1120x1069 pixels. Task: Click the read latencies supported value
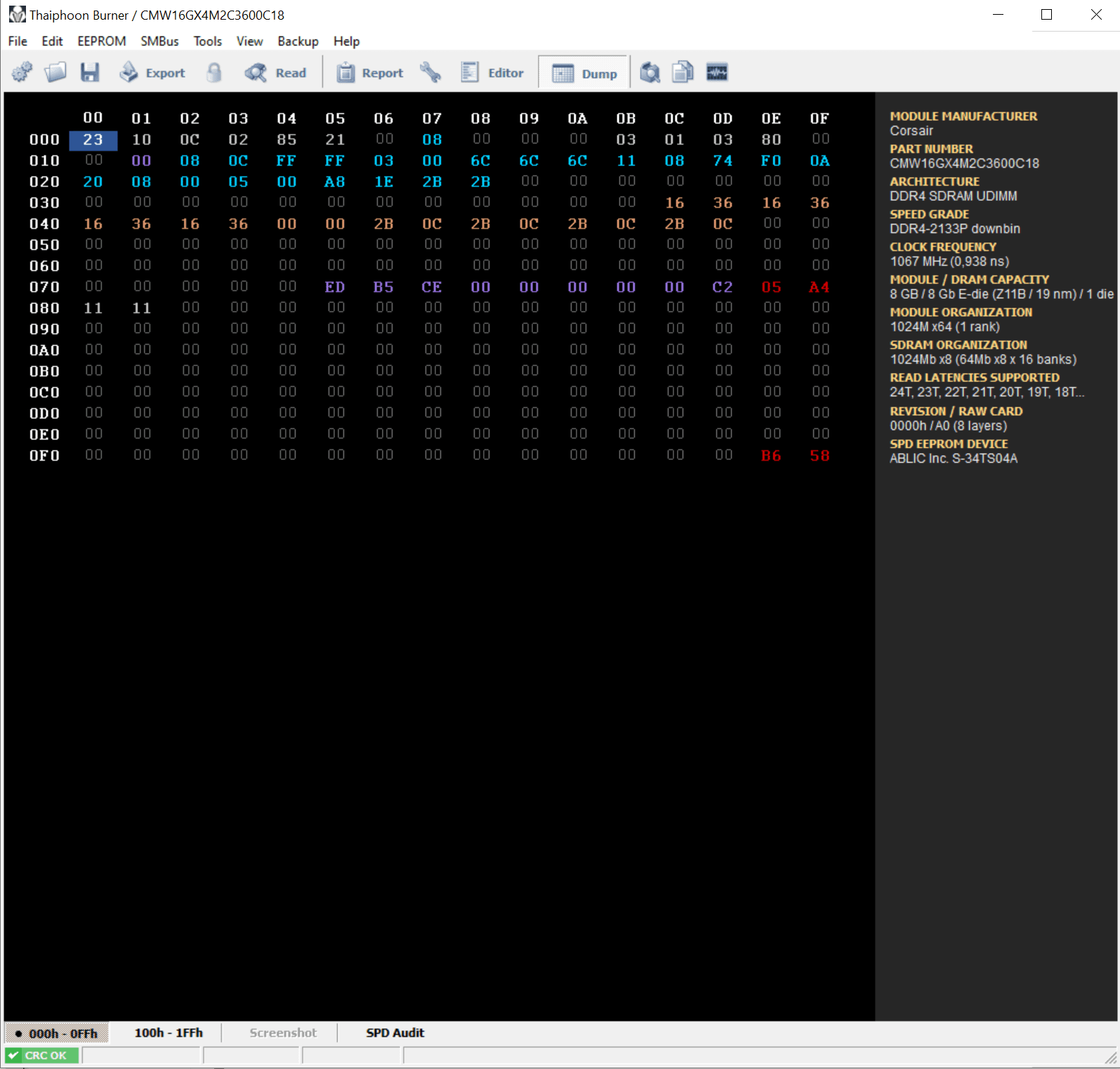pos(987,392)
